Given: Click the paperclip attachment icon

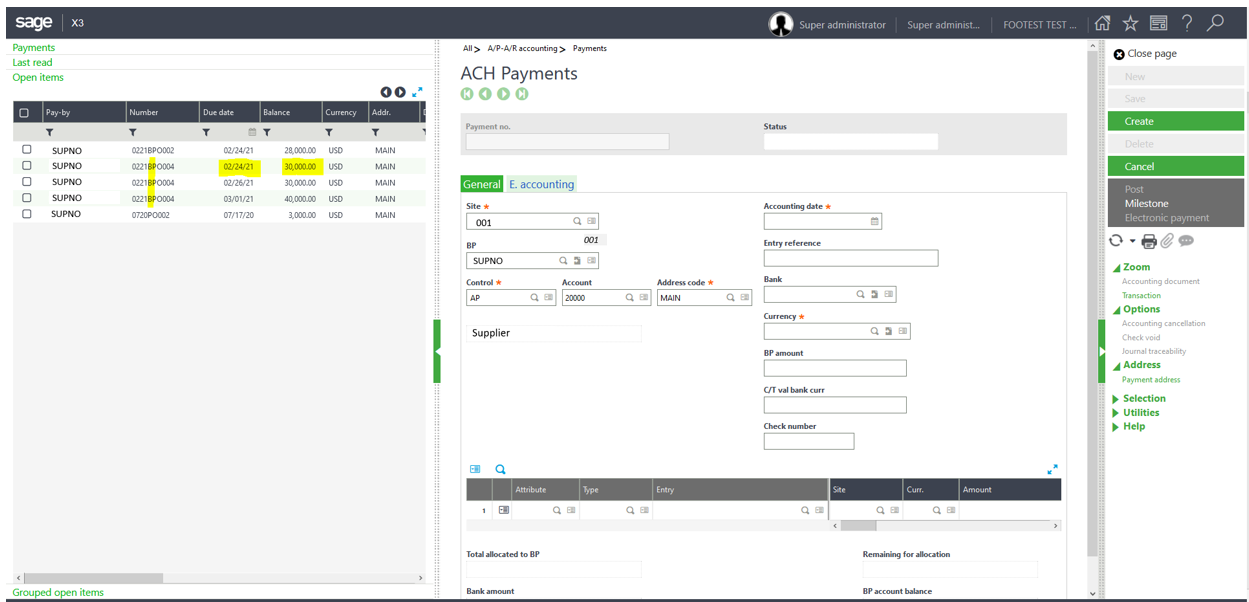Looking at the screenshot, I should [1167, 241].
